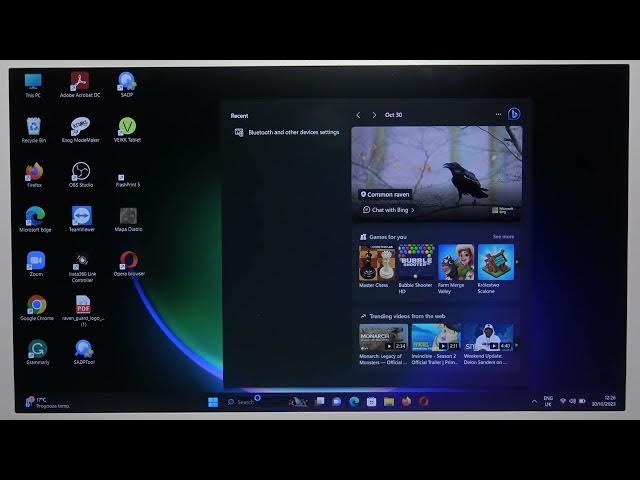Open Google Chrome desktop shortcut

(36, 305)
